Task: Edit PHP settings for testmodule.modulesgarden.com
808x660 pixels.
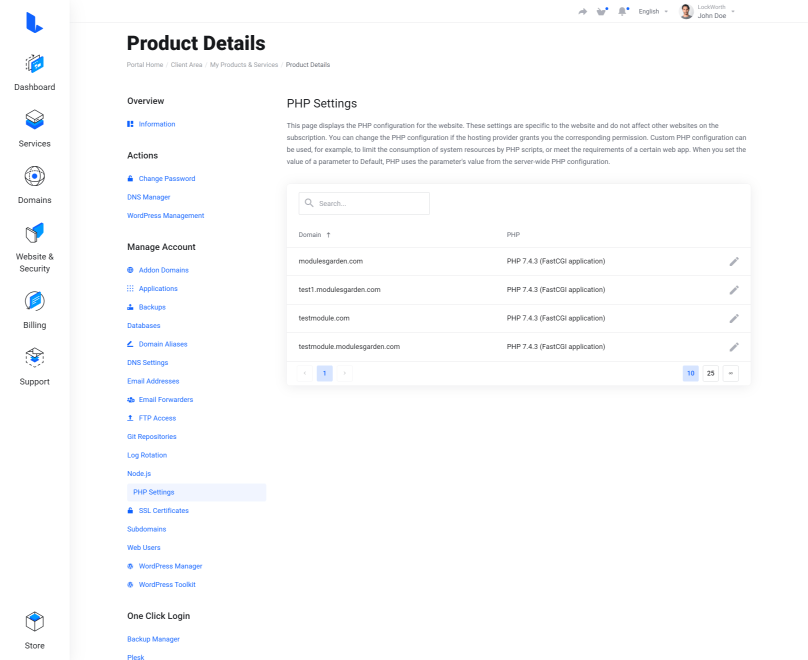Action: (x=734, y=347)
